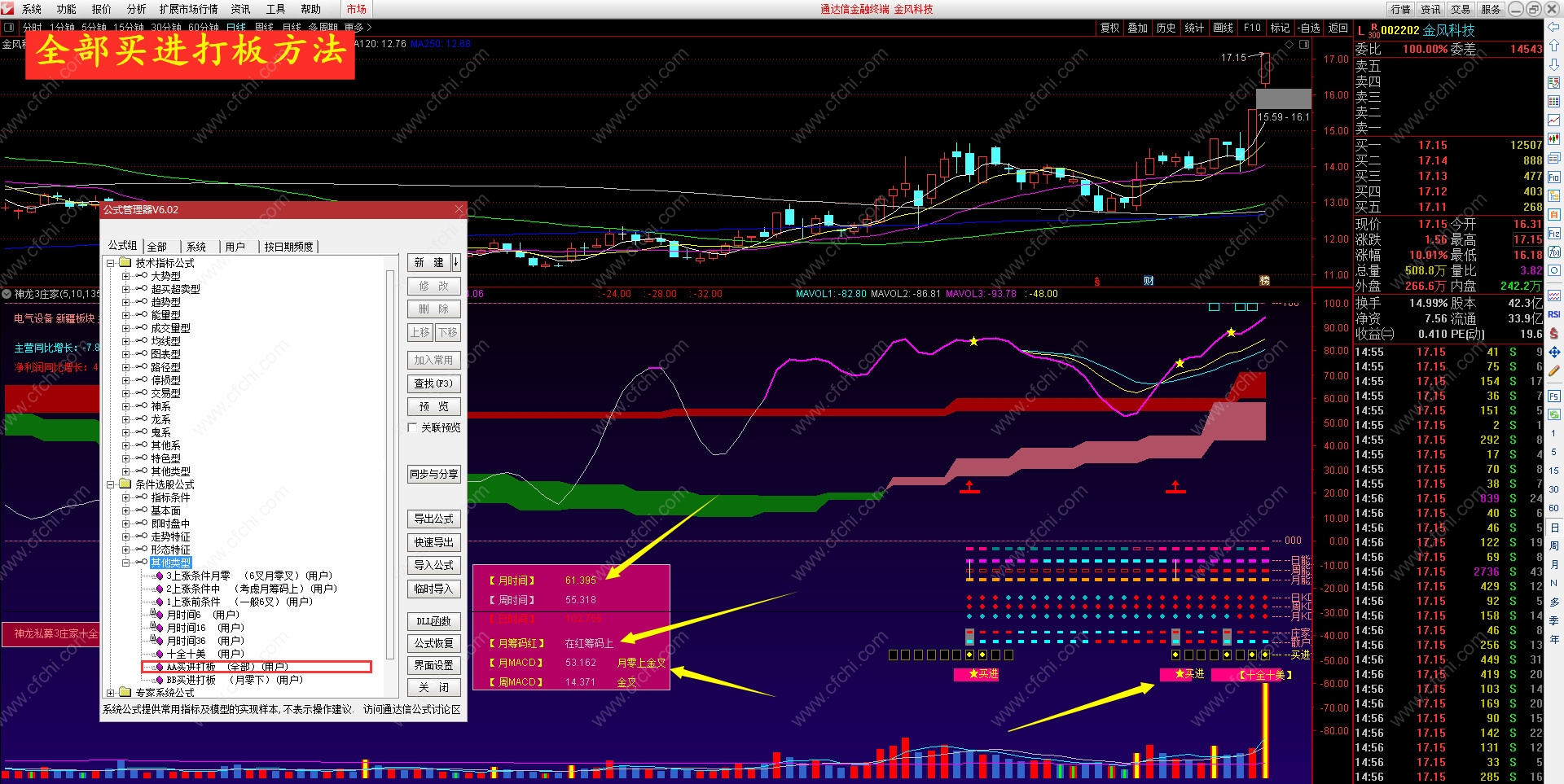Screen dimensions: 1564x784
Task: Select the 日 daily period in right toolbar
Action: point(1553,528)
